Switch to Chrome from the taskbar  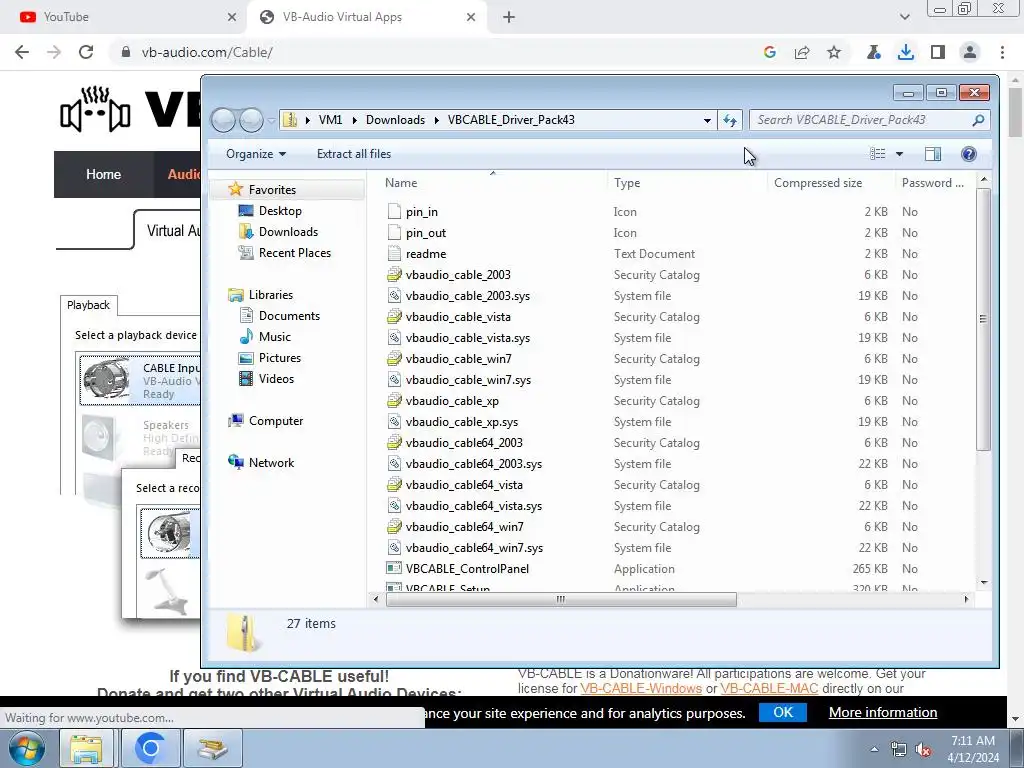click(x=150, y=748)
